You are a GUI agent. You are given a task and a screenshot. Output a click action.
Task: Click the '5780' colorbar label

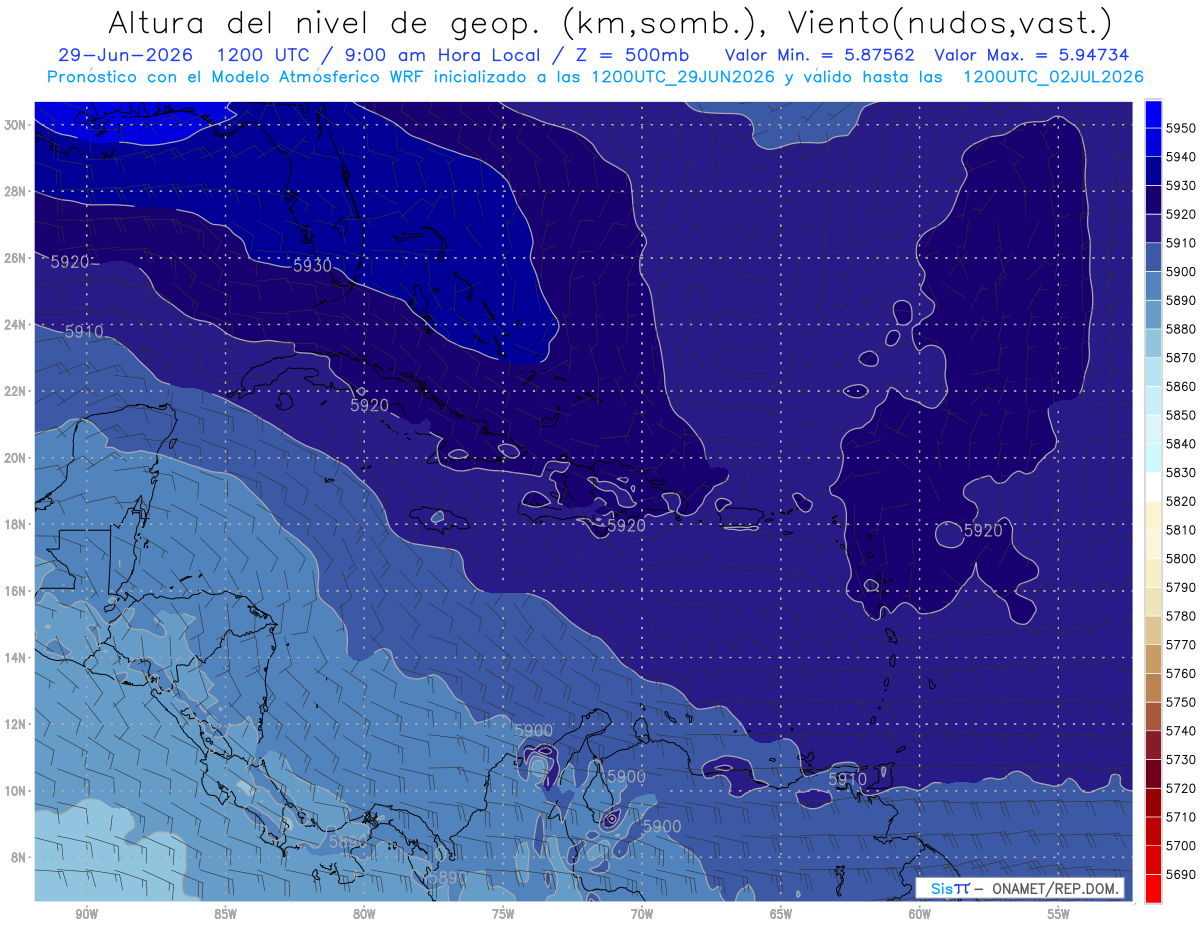(1181, 616)
